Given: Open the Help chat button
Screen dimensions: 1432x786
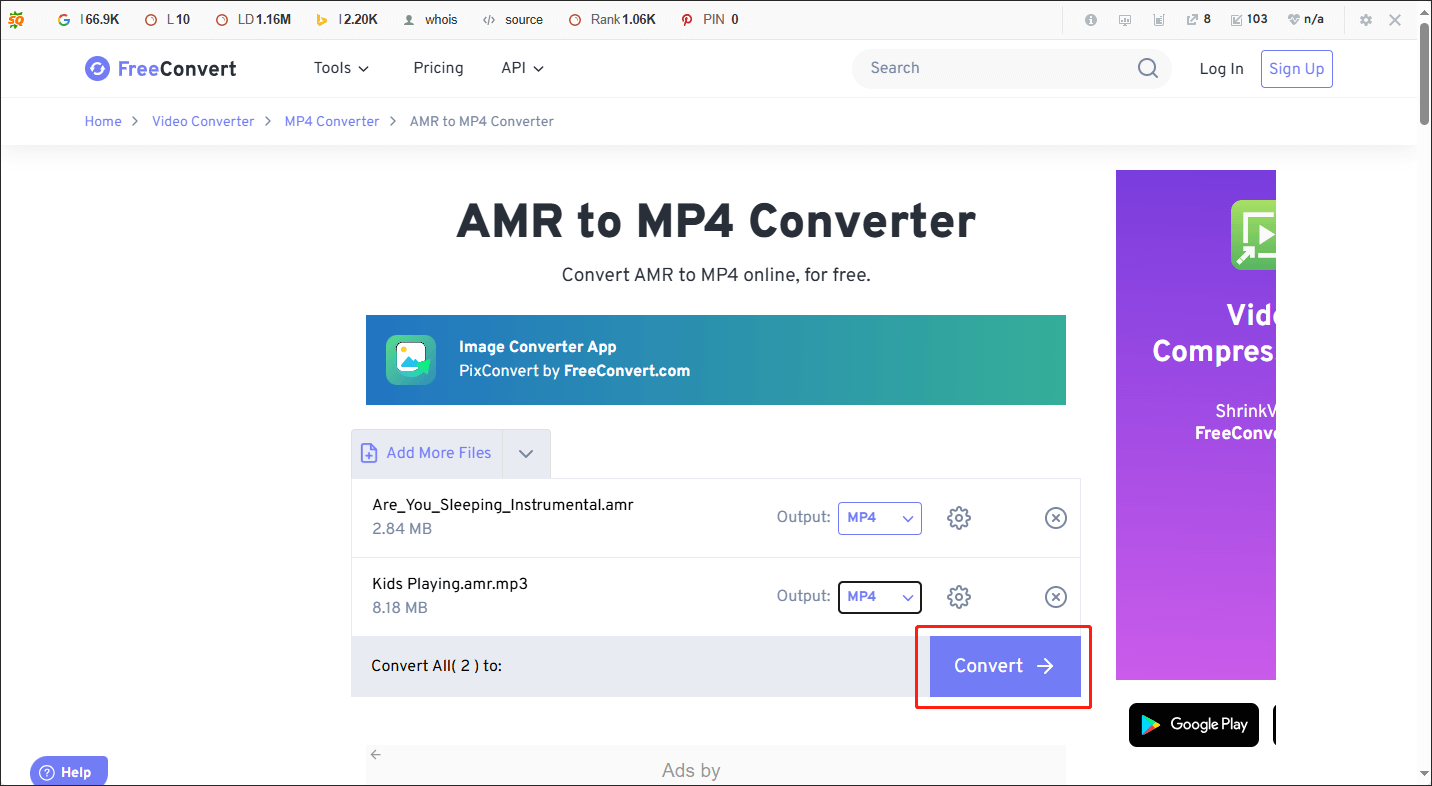Looking at the screenshot, I should [x=69, y=772].
